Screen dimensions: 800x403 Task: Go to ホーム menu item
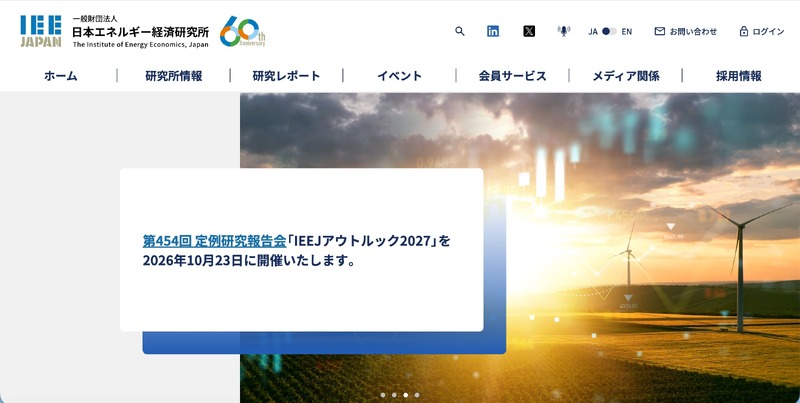(x=61, y=76)
